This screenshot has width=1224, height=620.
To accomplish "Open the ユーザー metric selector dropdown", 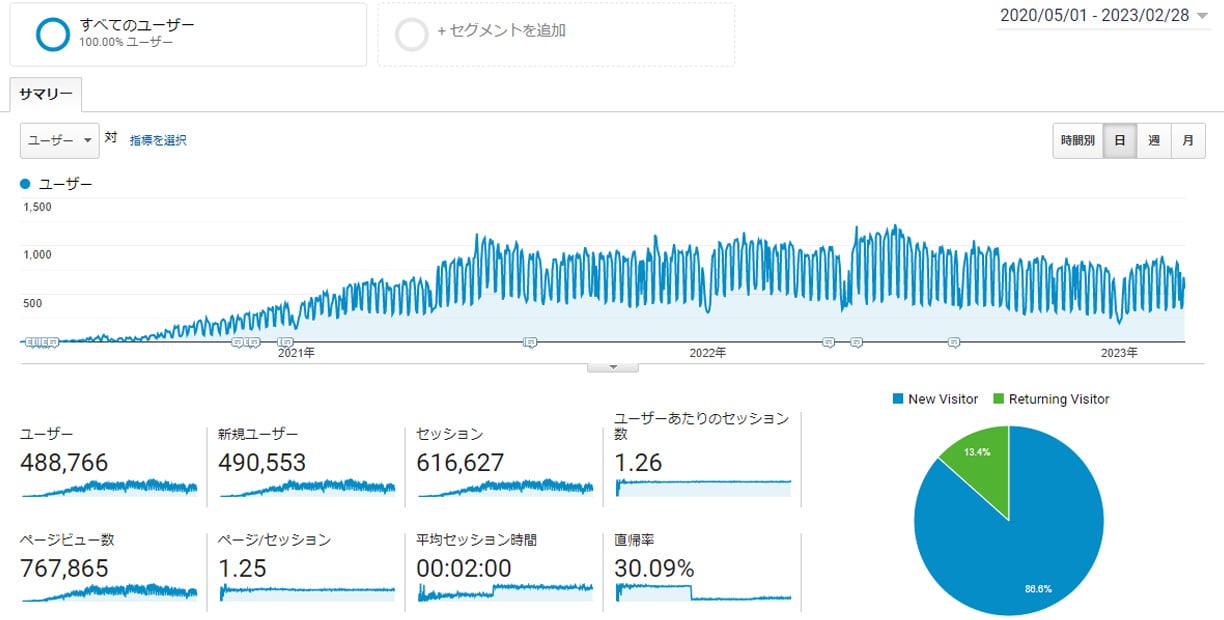I will point(59,140).
